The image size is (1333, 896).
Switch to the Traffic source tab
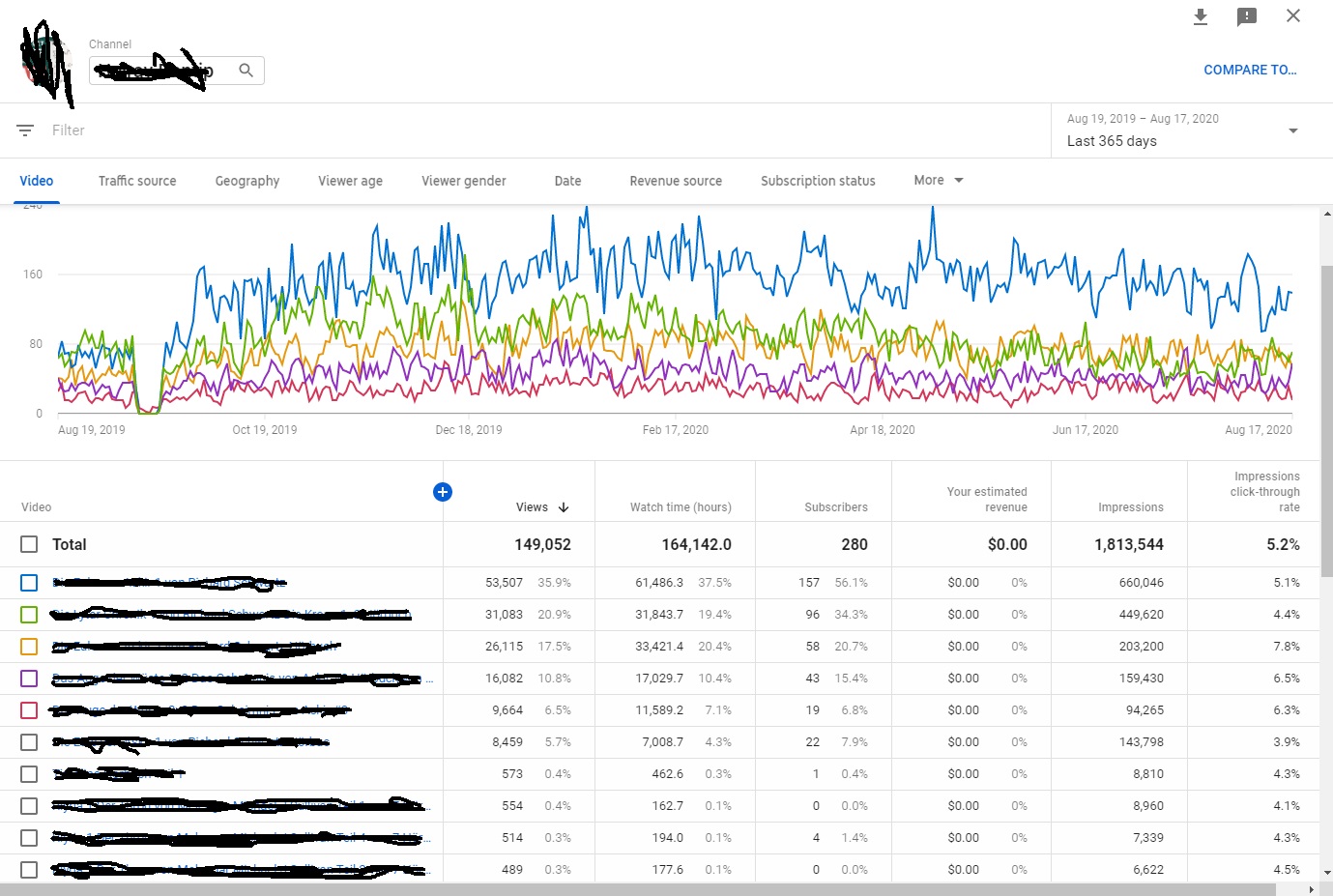(137, 181)
